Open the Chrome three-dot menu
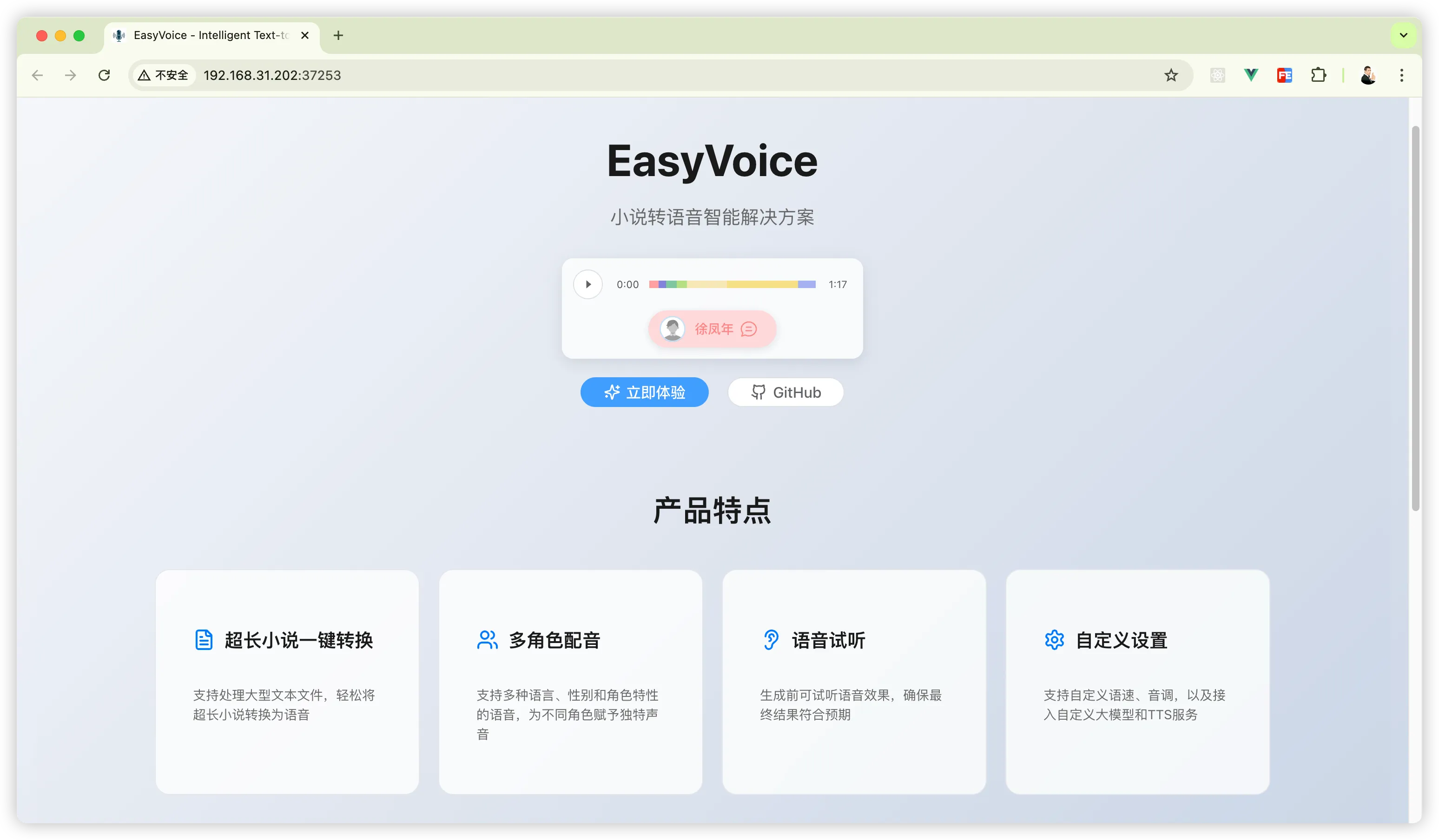 [1401, 75]
